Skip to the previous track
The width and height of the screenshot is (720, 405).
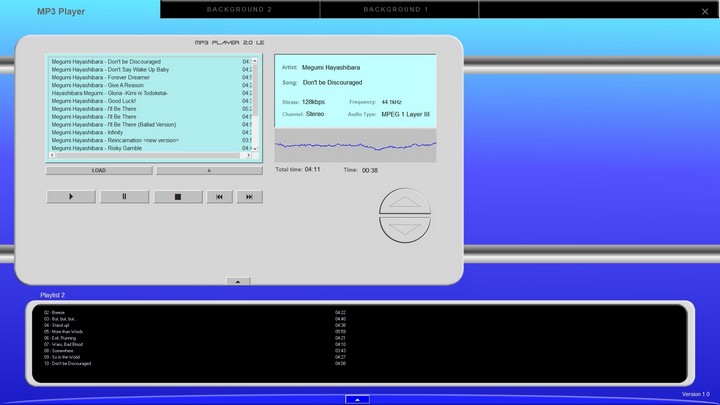tap(219, 197)
